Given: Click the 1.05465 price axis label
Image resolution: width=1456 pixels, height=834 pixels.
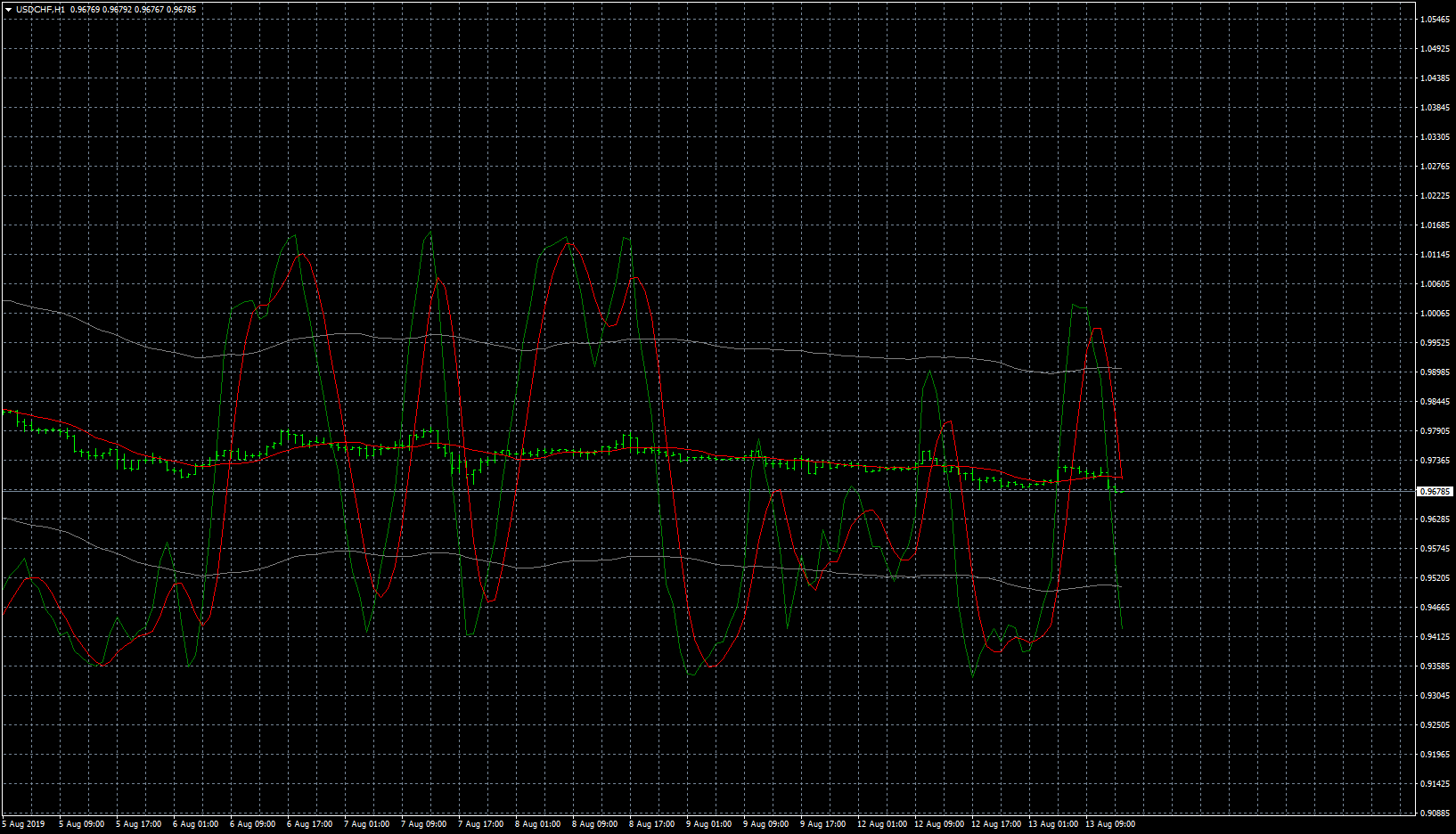Looking at the screenshot, I should (x=1435, y=20).
